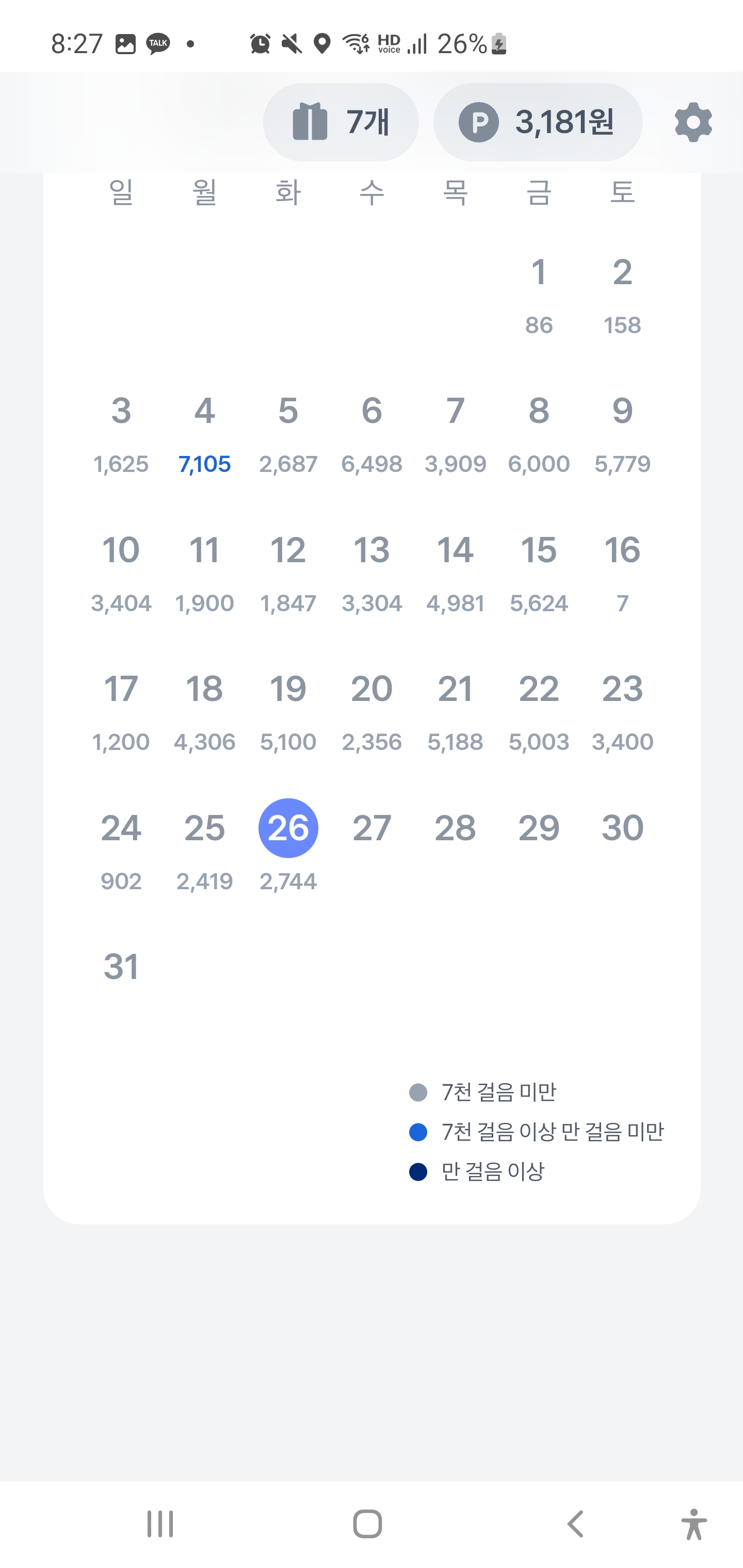Tap the dark navy 만 걸음 이상 dot
Screen dimensions: 743x1568
coord(418,1172)
